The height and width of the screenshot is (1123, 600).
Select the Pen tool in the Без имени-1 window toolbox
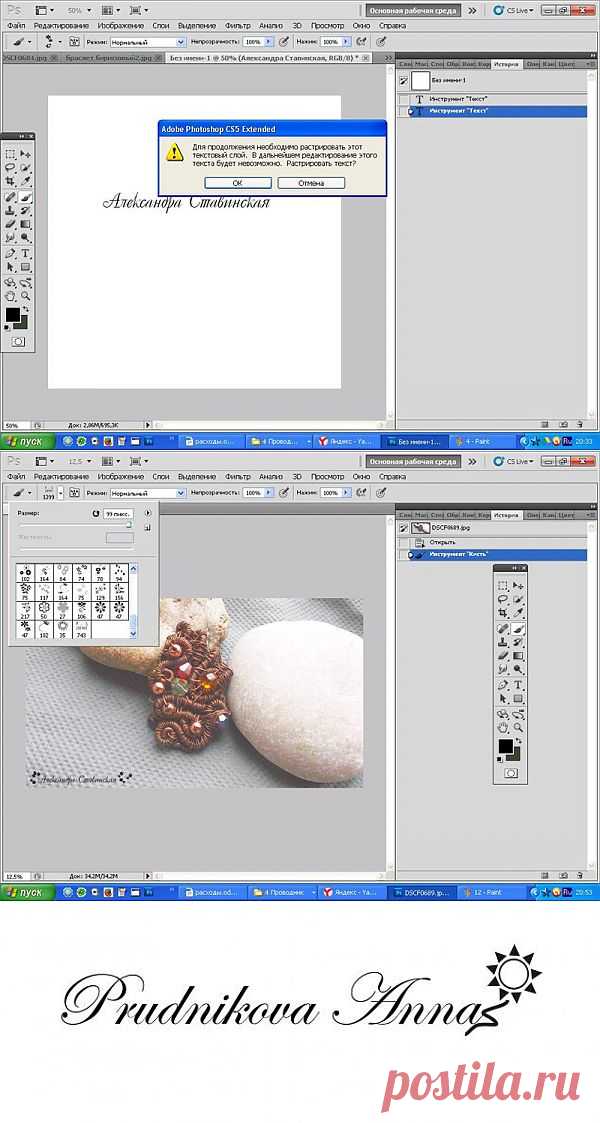click(x=11, y=254)
